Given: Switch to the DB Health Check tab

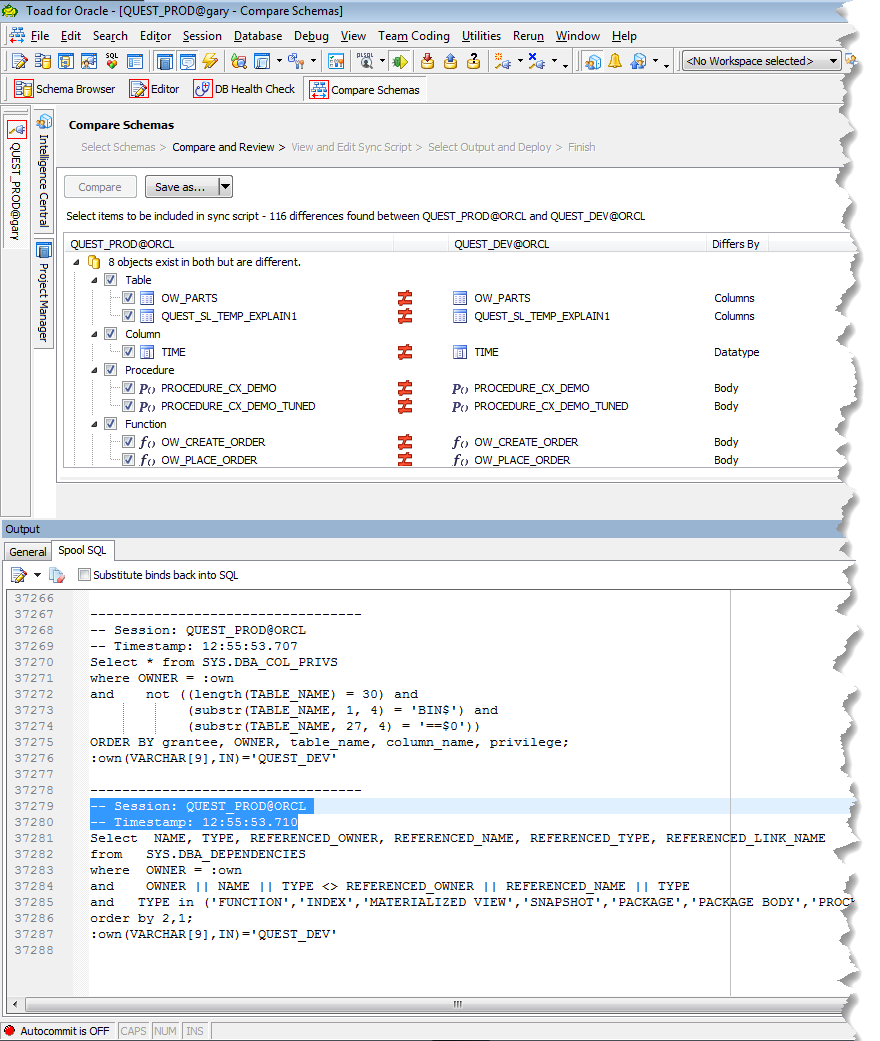Looking at the screenshot, I should [x=244, y=89].
